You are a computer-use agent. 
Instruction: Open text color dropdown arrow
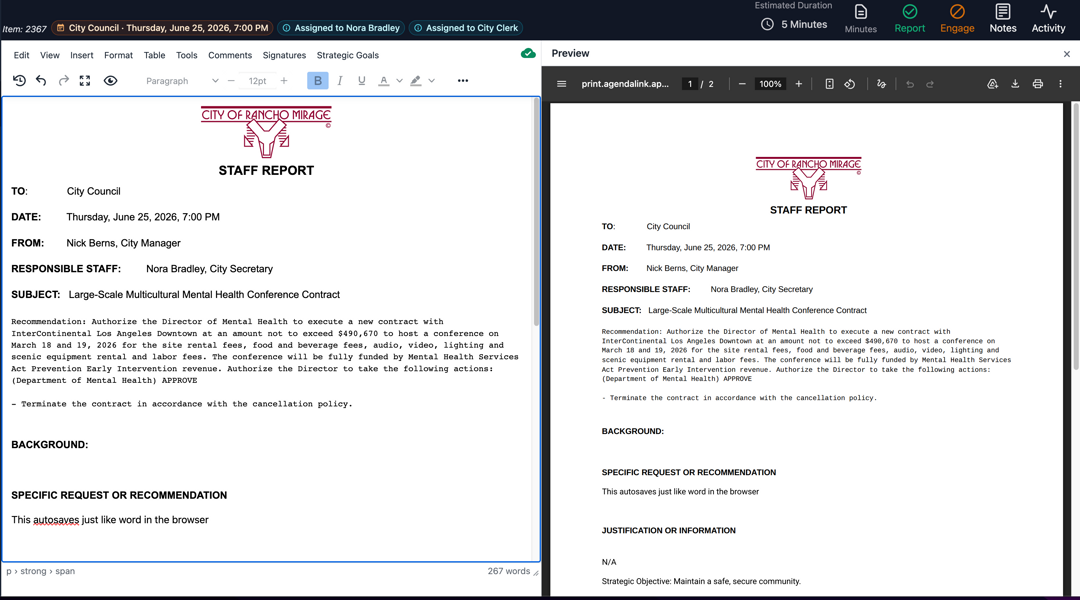point(399,81)
